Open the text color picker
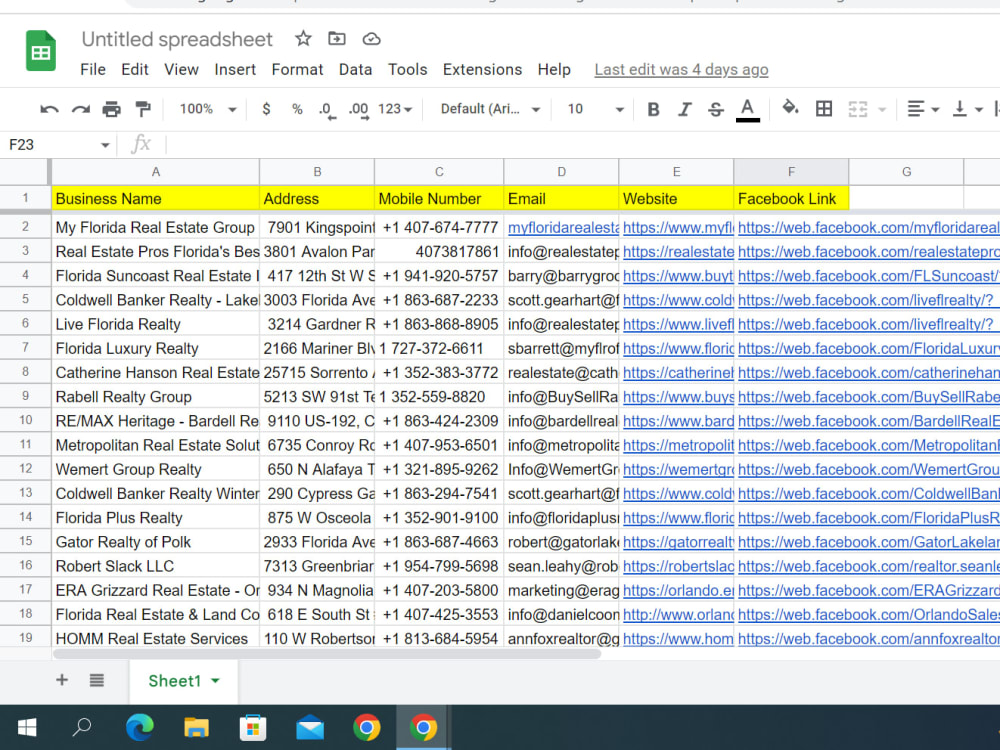Screen dimensions: 1000x750 tap(747, 110)
